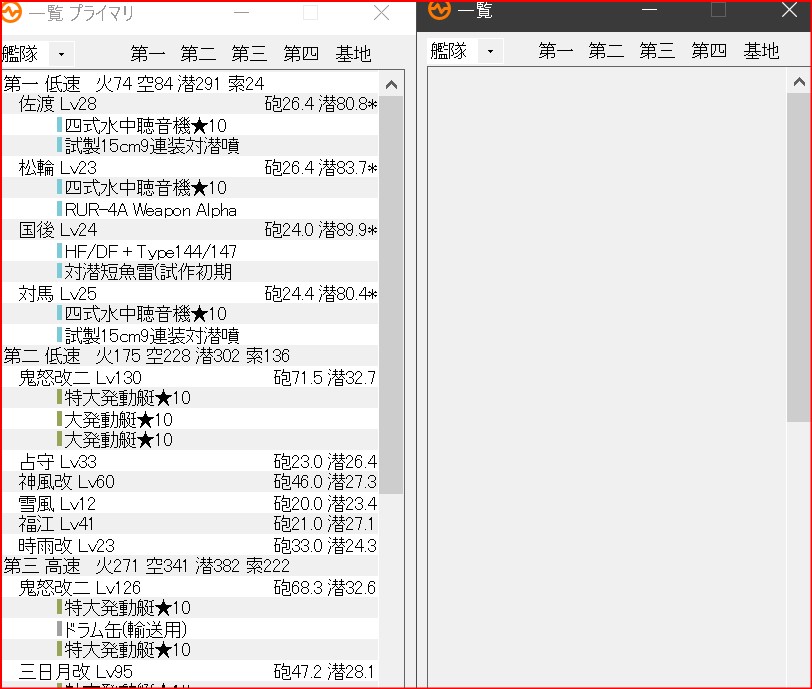The width and height of the screenshot is (812, 689).
Task: Select ship entry 鬼怒改二 Lv130
Action: click(x=80, y=377)
